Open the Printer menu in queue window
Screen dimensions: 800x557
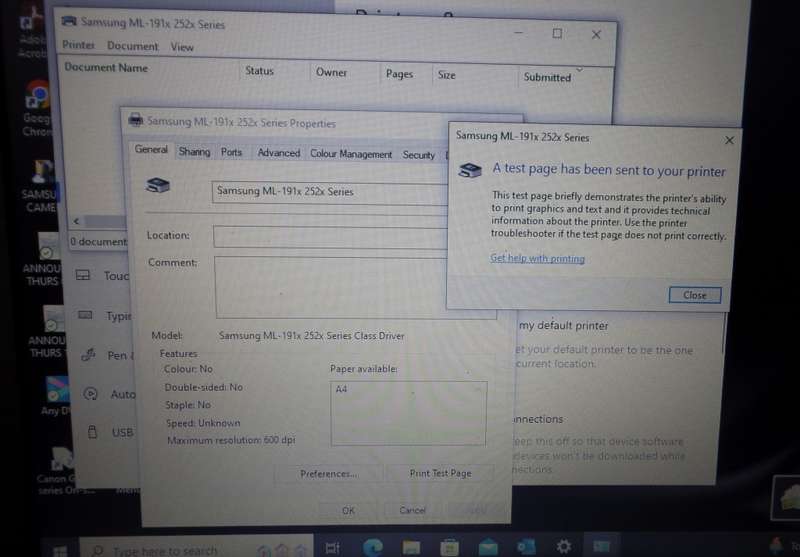(x=79, y=45)
